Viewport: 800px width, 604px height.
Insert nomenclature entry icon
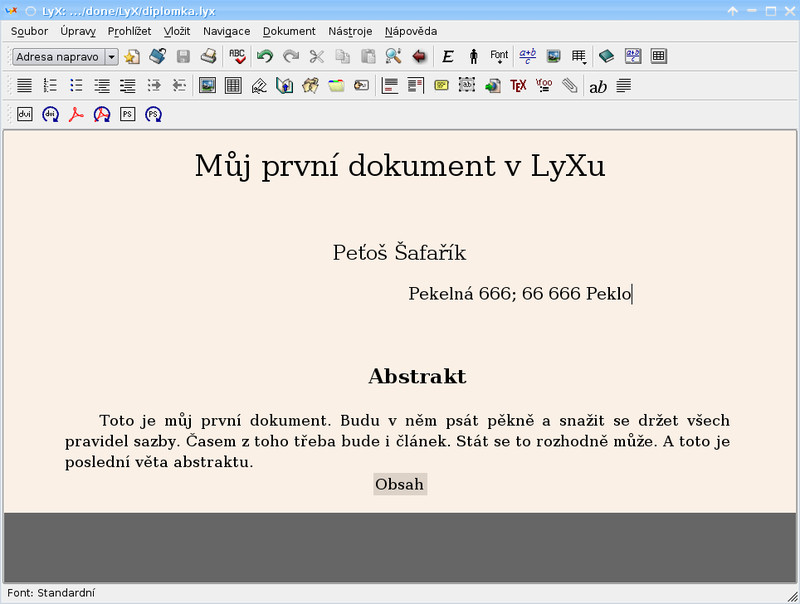362,85
